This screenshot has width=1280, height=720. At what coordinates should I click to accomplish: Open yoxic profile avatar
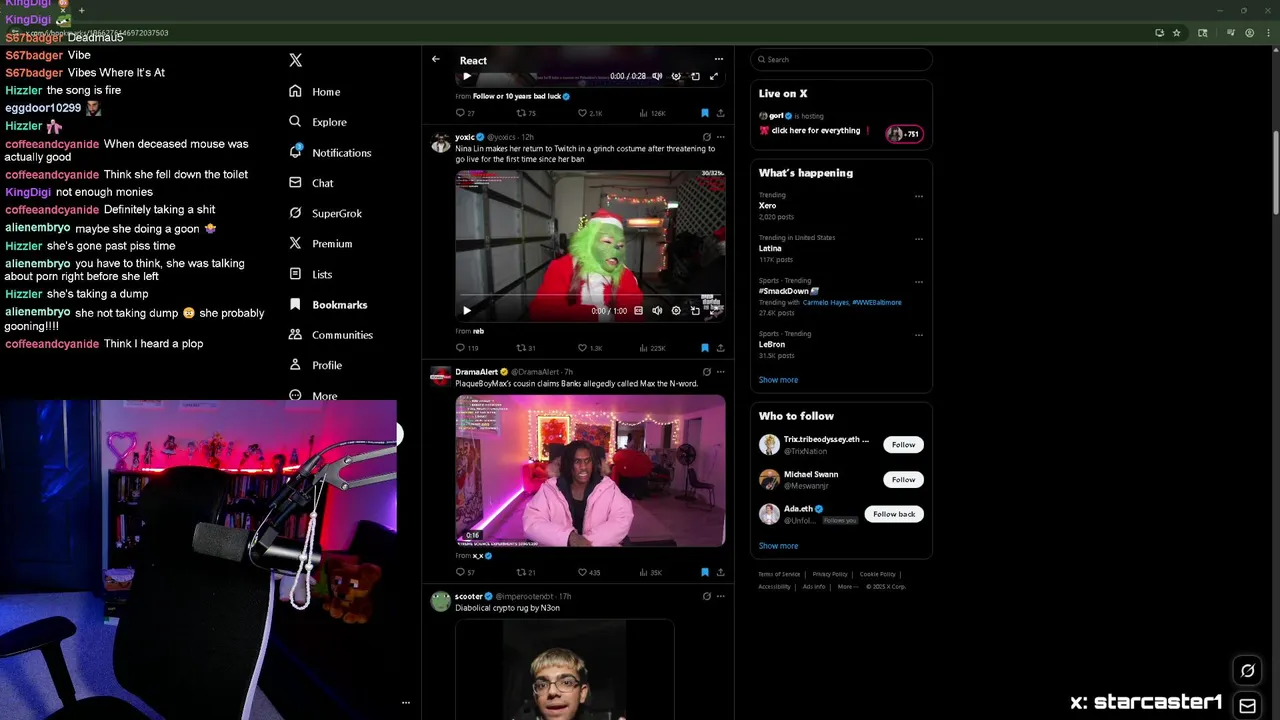click(x=440, y=142)
